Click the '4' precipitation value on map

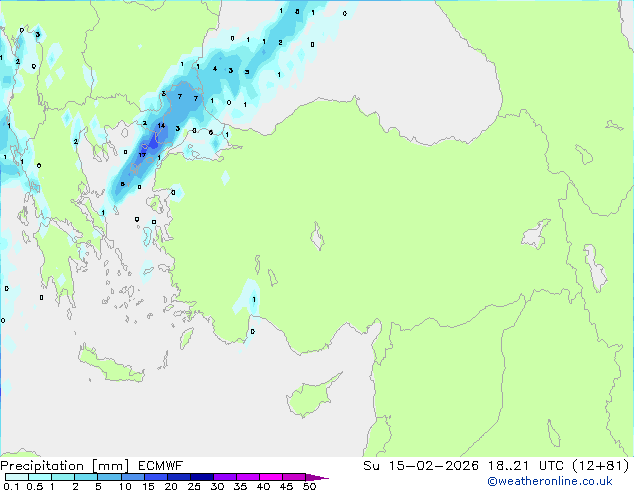point(215,69)
